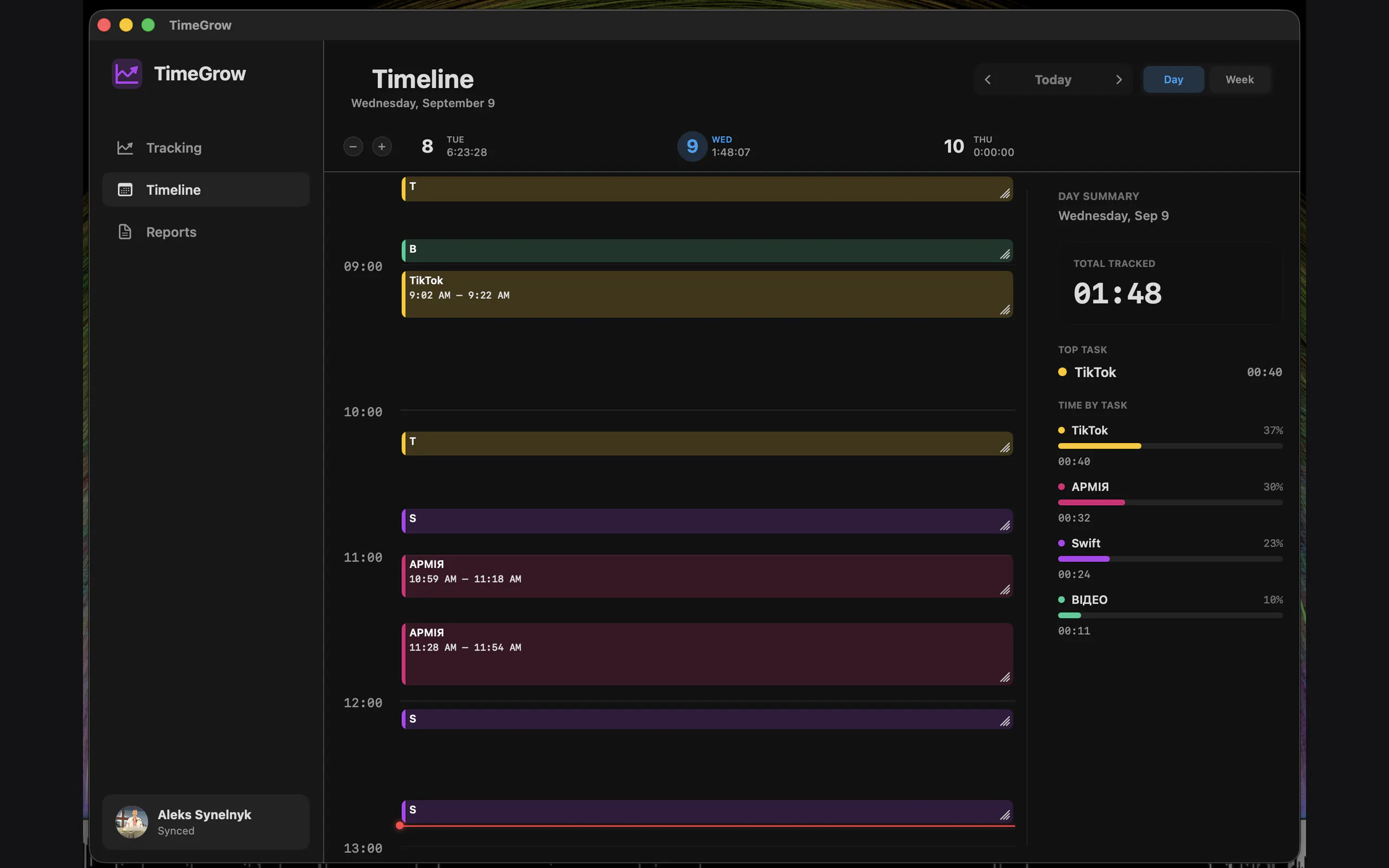The height and width of the screenshot is (868, 1389).
Task: Click resize handle on green B block
Action: [1005, 254]
